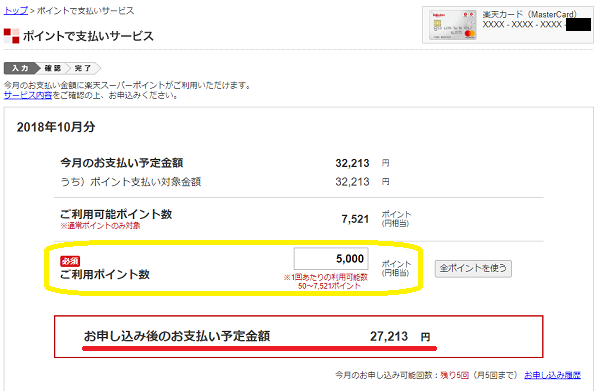
Task: Click the ポイントで支払いサービス page heading
Action: [x=88, y=36]
